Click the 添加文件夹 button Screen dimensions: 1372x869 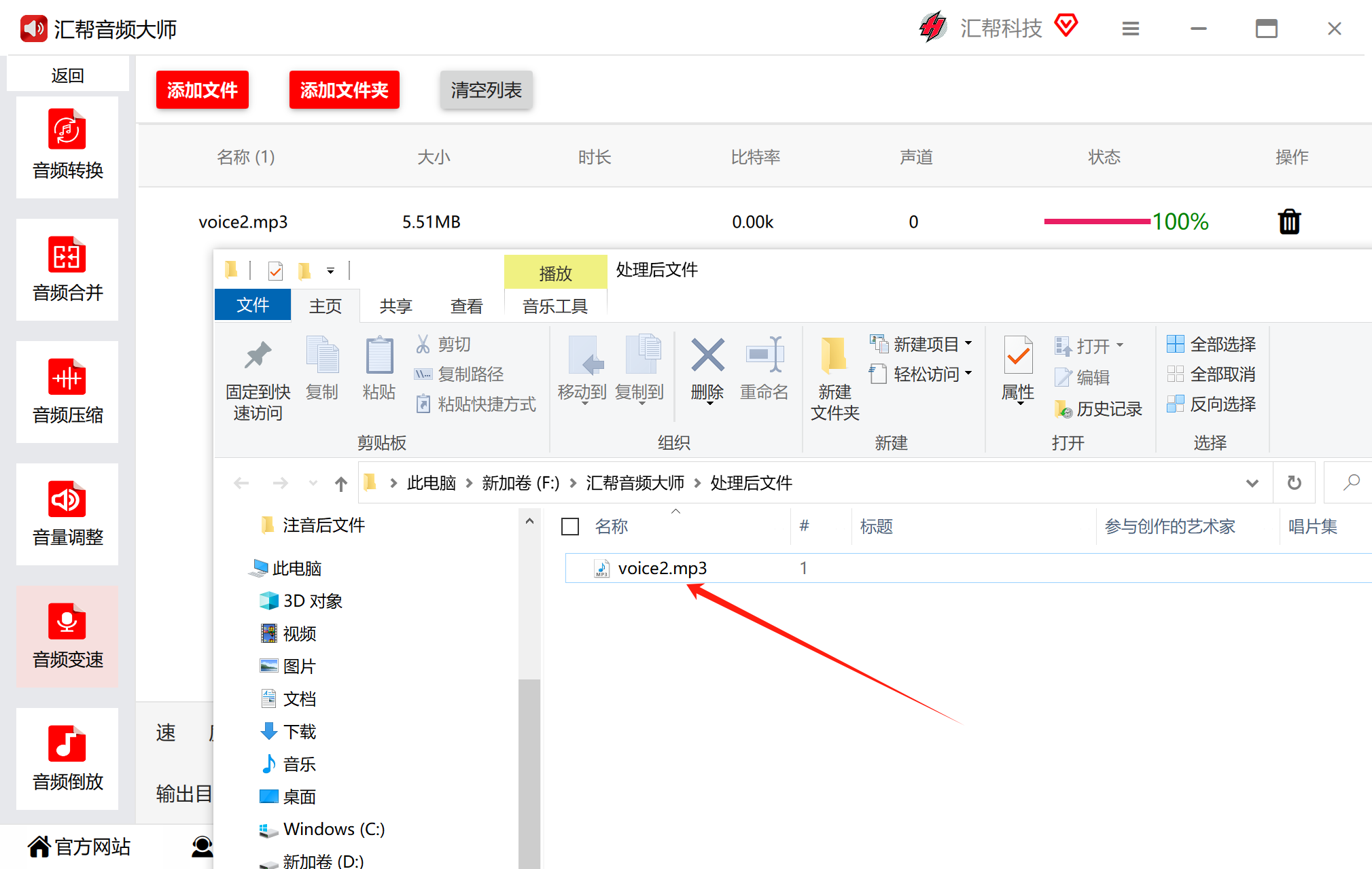[x=345, y=90]
